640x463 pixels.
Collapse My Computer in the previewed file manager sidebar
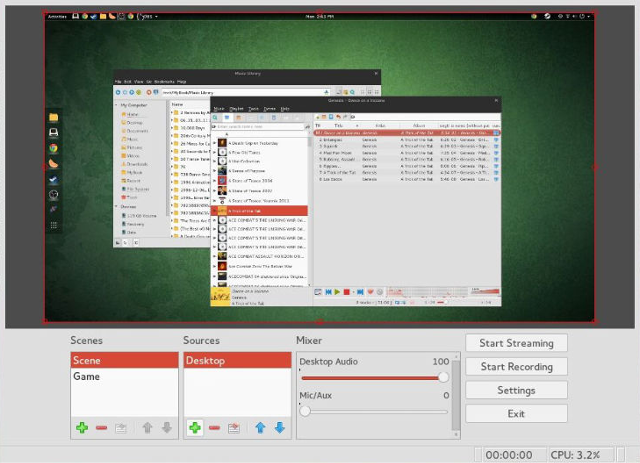tap(116, 105)
